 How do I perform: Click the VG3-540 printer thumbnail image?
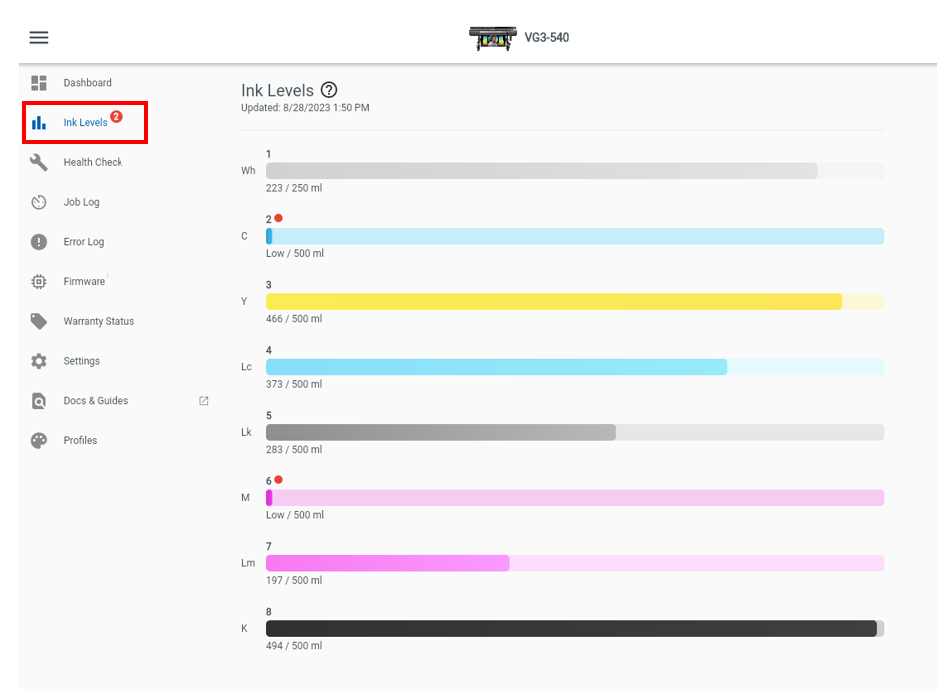(x=492, y=38)
